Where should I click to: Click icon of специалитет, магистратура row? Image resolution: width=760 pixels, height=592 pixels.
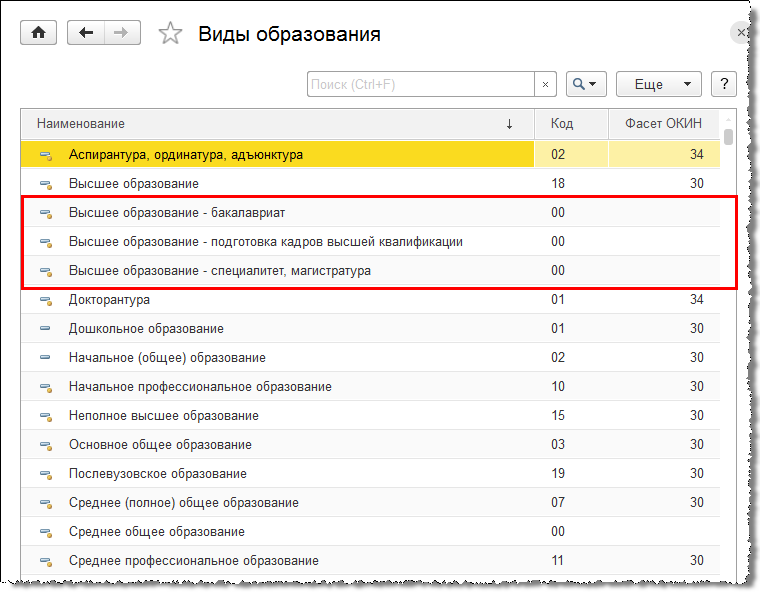point(46,272)
